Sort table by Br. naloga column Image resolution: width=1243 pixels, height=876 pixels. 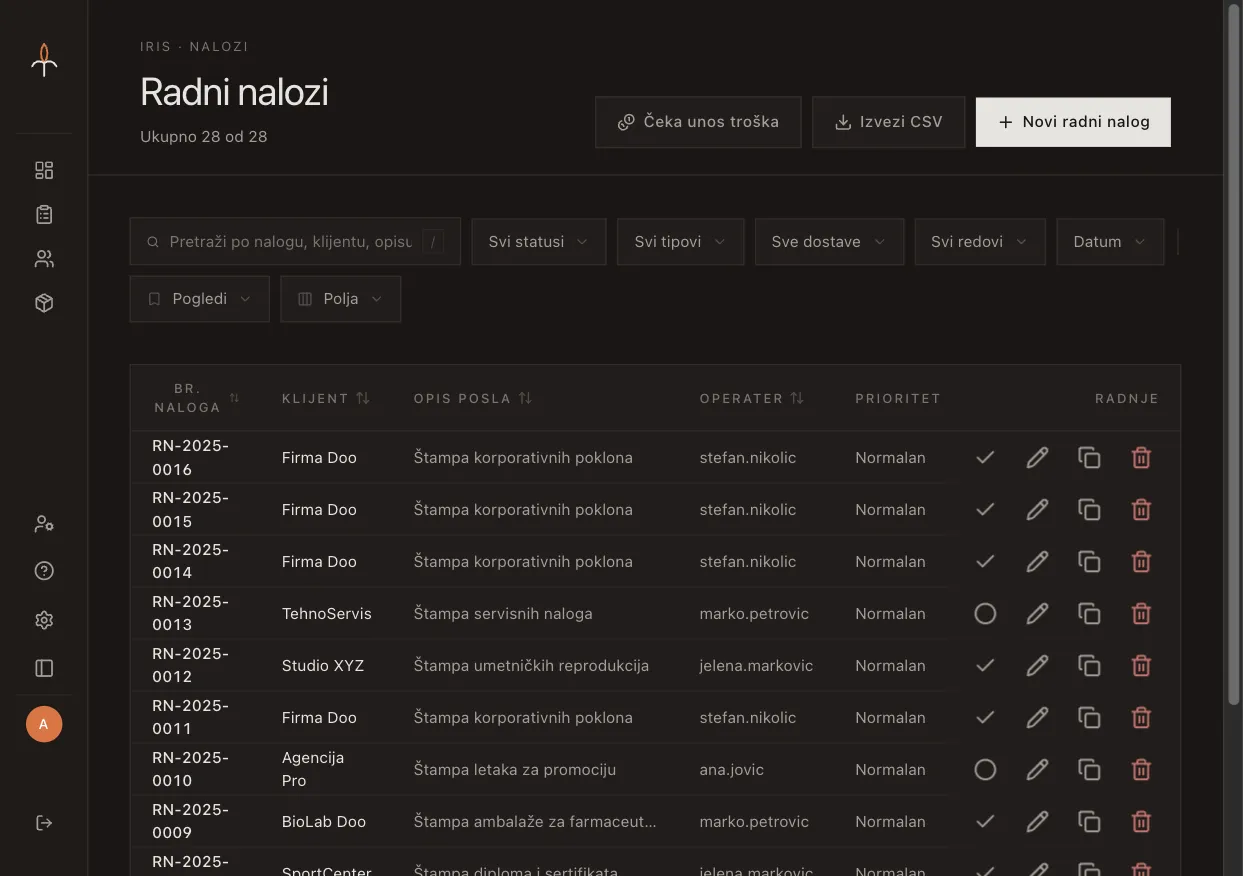[197, 398]
